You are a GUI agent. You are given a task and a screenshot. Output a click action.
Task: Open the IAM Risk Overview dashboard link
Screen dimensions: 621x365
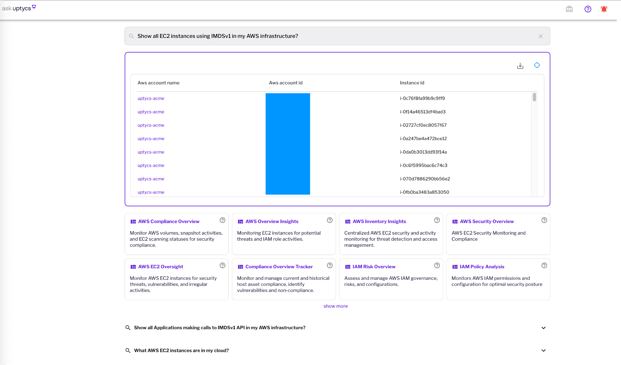coord(374,267)
